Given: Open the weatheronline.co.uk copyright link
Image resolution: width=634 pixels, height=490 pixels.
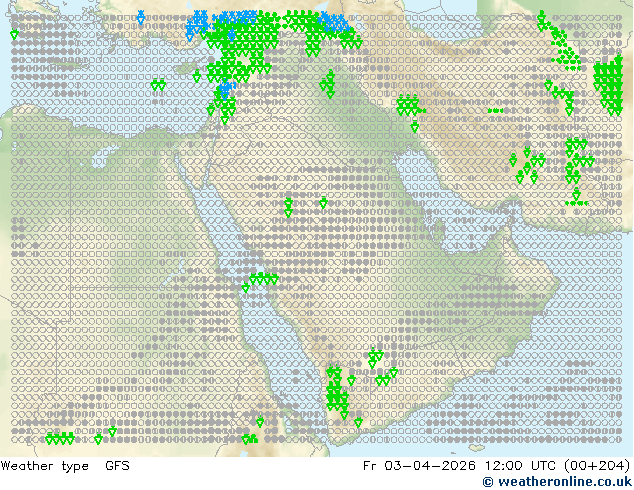Looking at the screenshot, I should [x=557, y=482].
